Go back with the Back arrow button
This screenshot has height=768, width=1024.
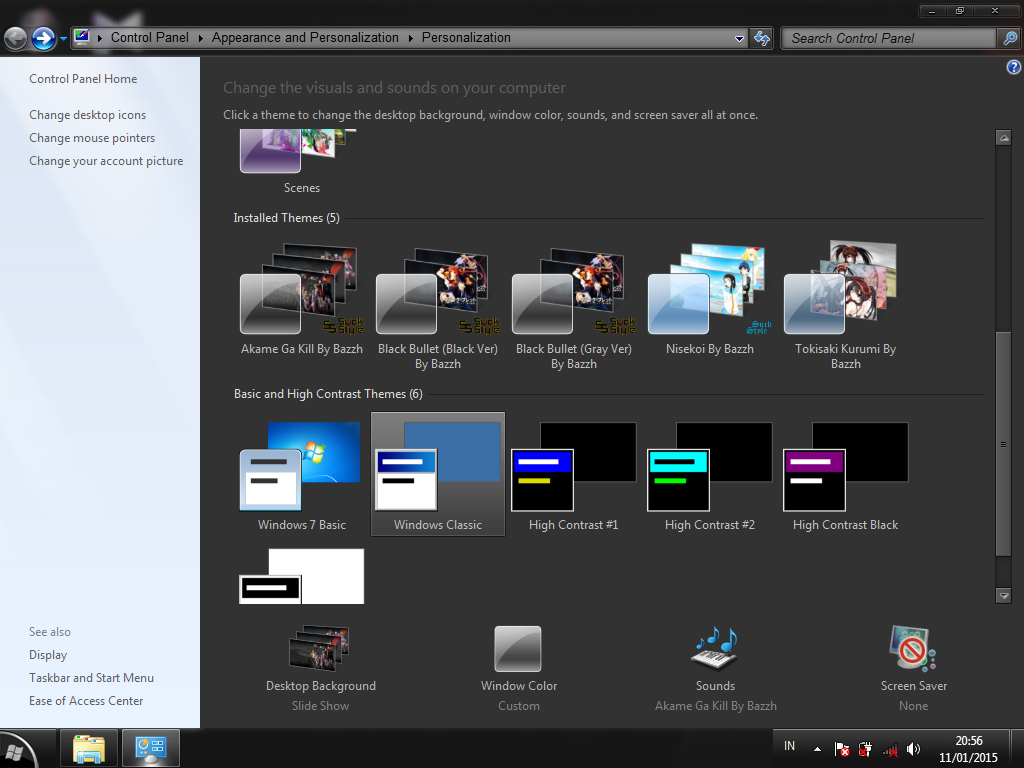pos(16,39)
